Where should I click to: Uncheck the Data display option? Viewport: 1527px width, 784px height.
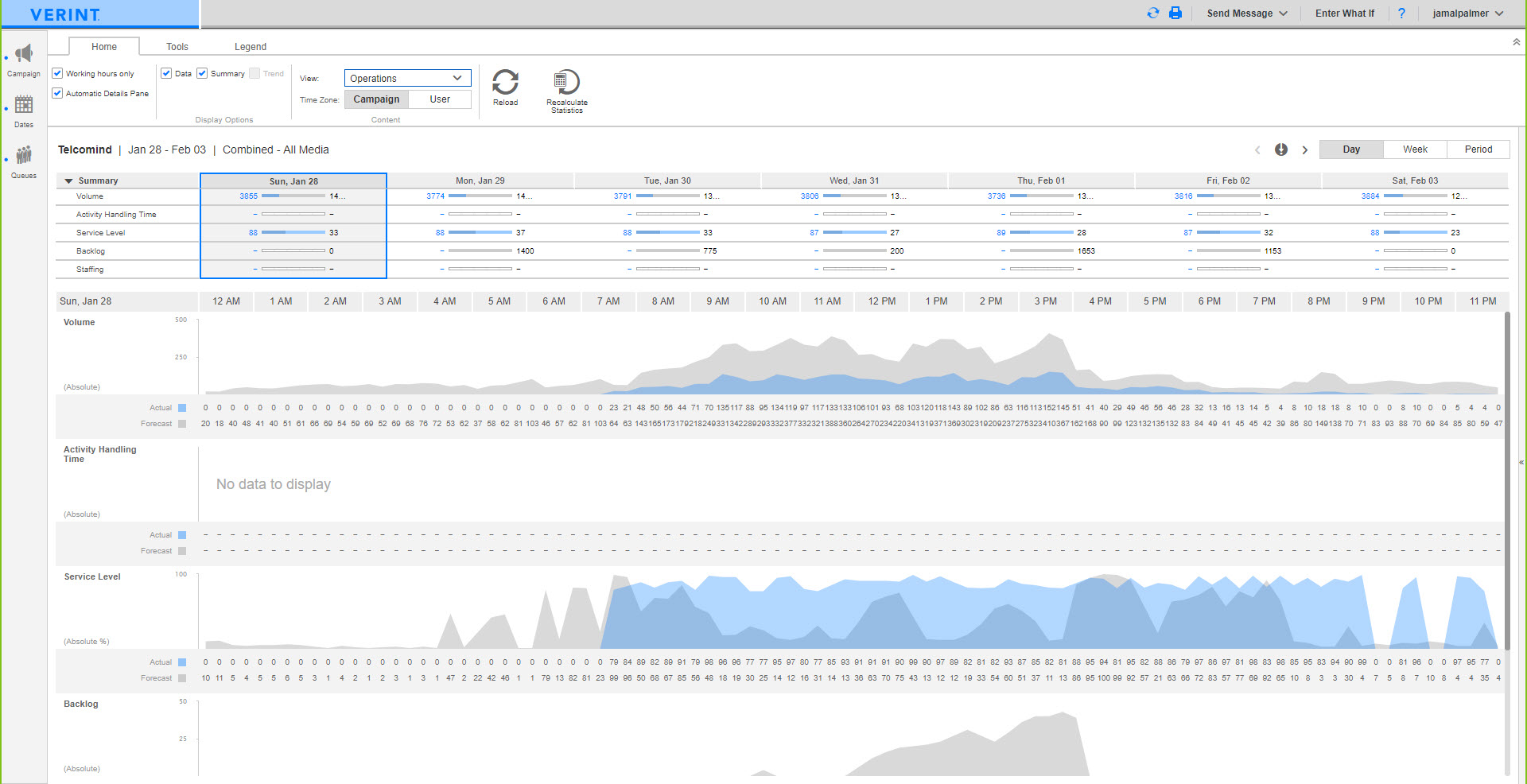(166, 73)
